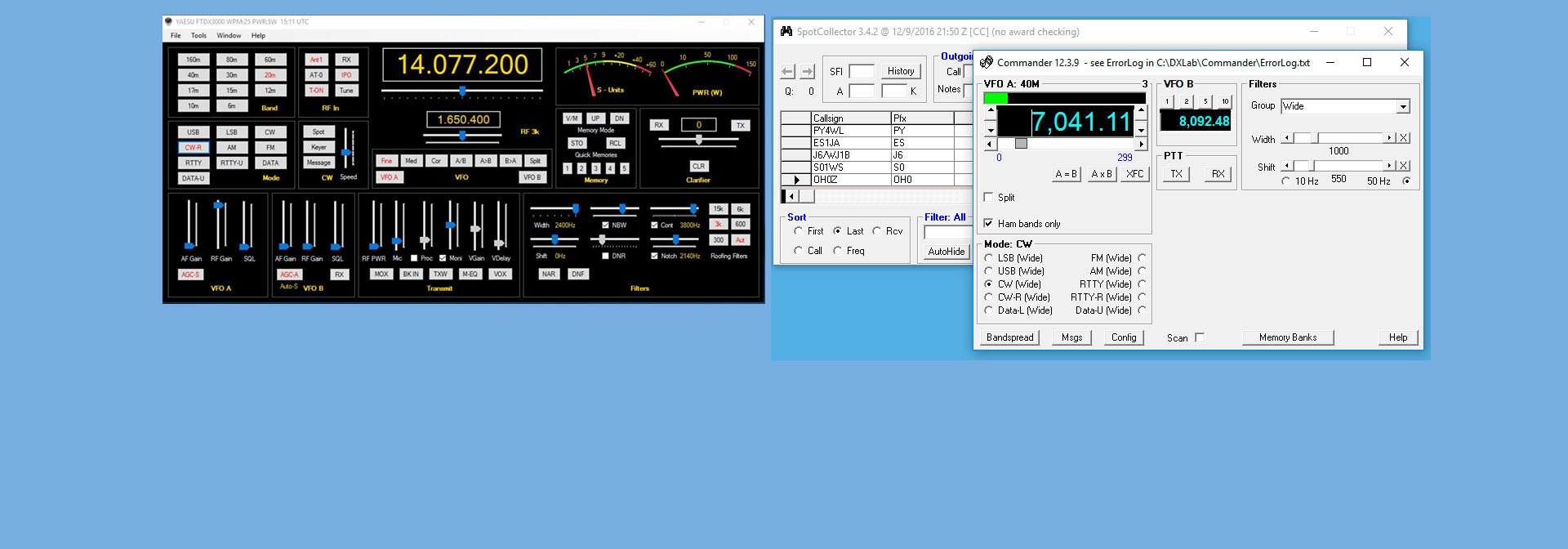
Task: Open the Group filter dropdown in Commander
Action: [1403, 107]
